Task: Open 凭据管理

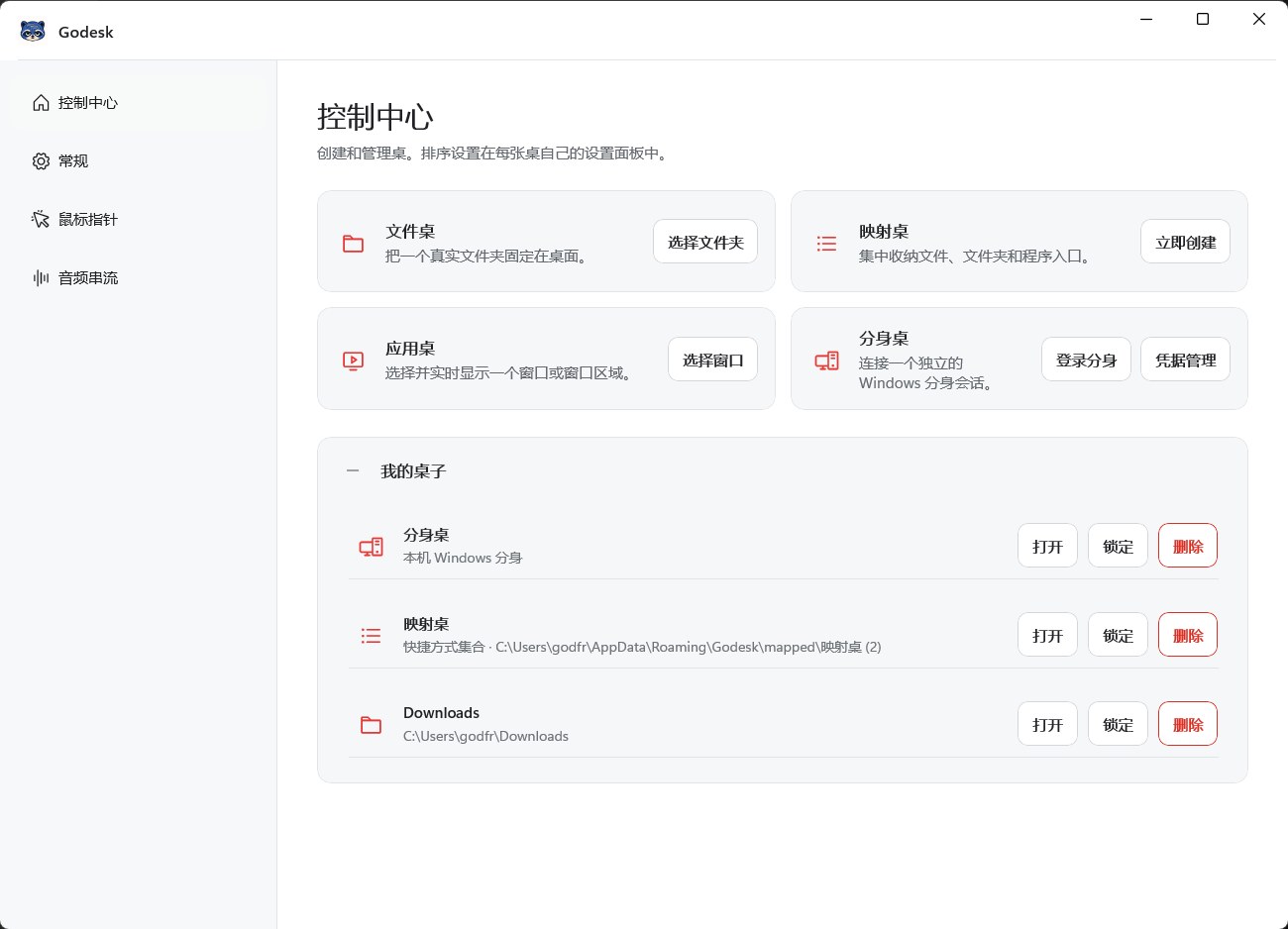Action: [1185, 360]
